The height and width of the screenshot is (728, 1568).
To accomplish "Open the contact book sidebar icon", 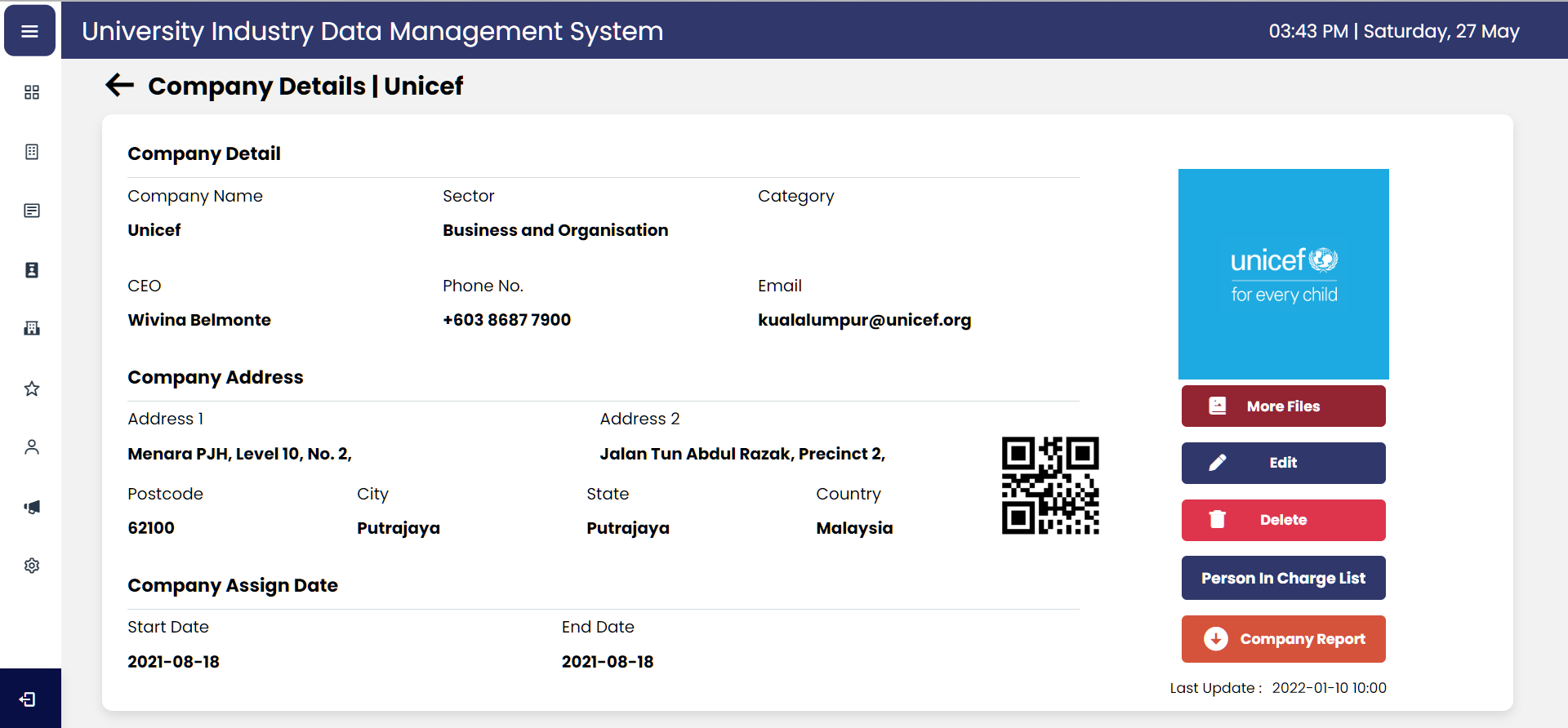I will [32, 270].
